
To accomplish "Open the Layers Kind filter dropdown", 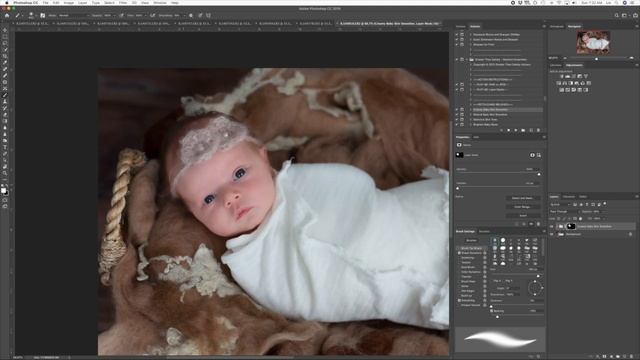I will [x=560, y=204].
